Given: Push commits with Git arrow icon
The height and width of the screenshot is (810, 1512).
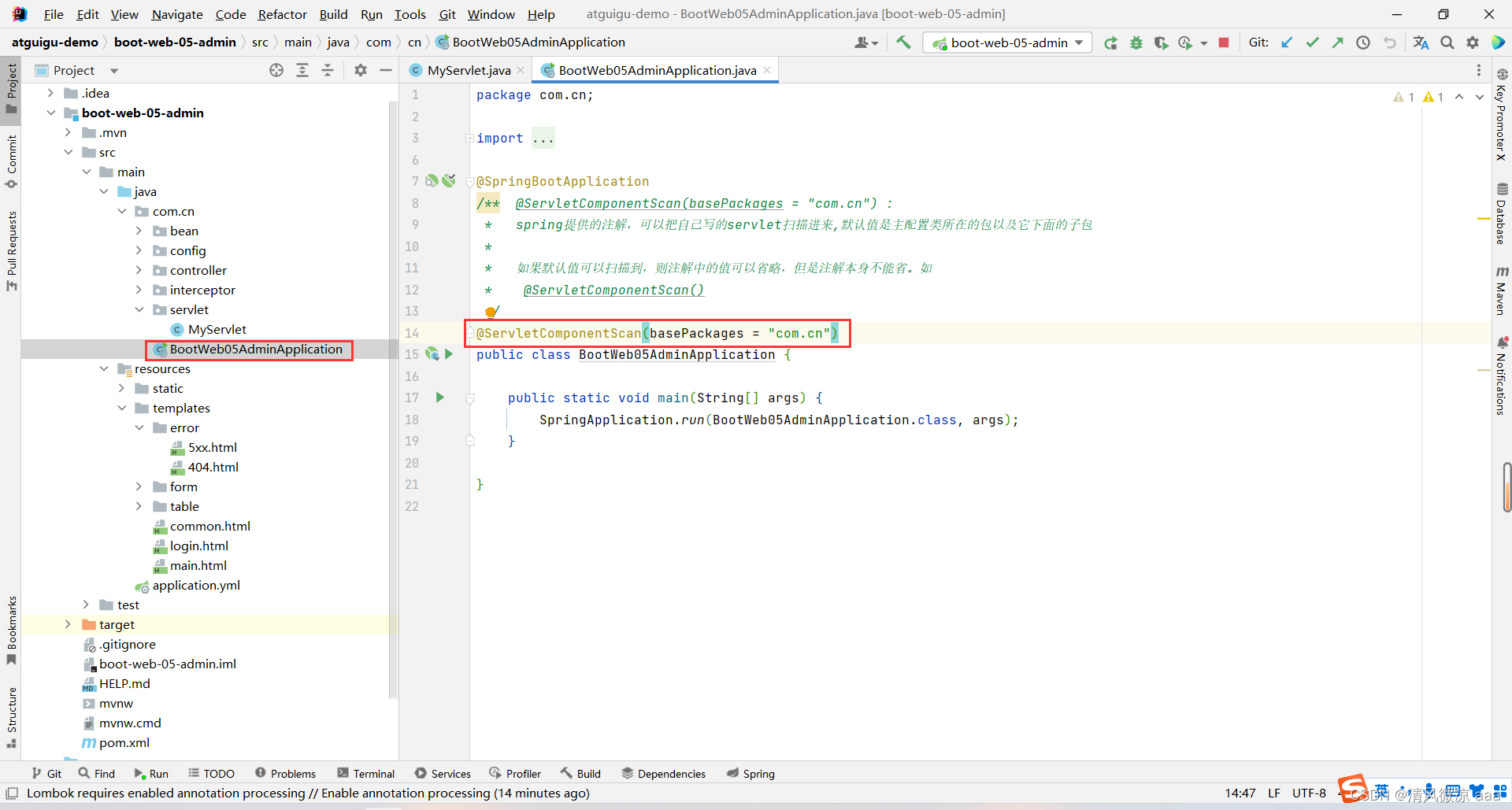Looking at the screenshot, I should pos(1337,43).
